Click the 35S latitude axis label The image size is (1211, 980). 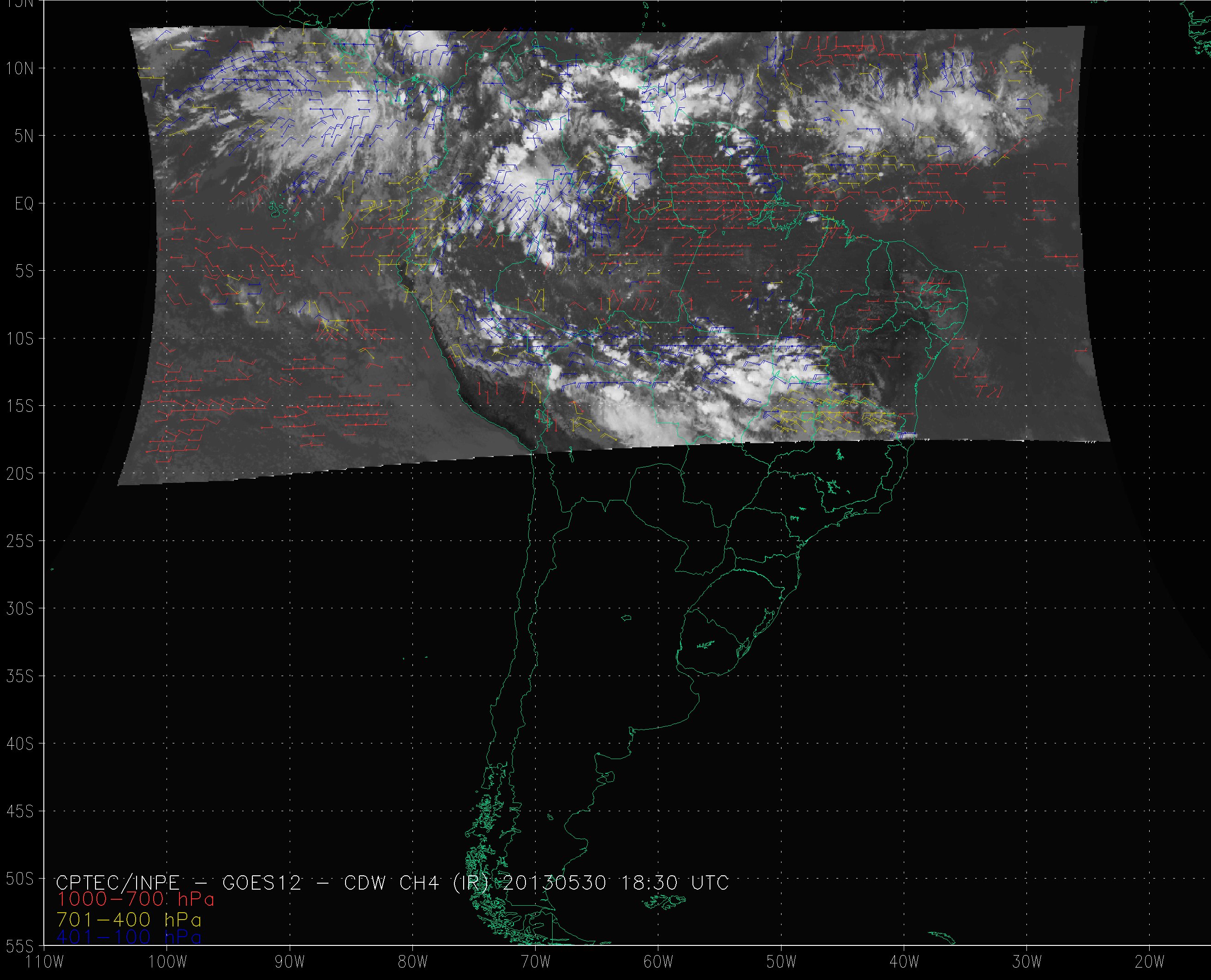click(20, 676)
